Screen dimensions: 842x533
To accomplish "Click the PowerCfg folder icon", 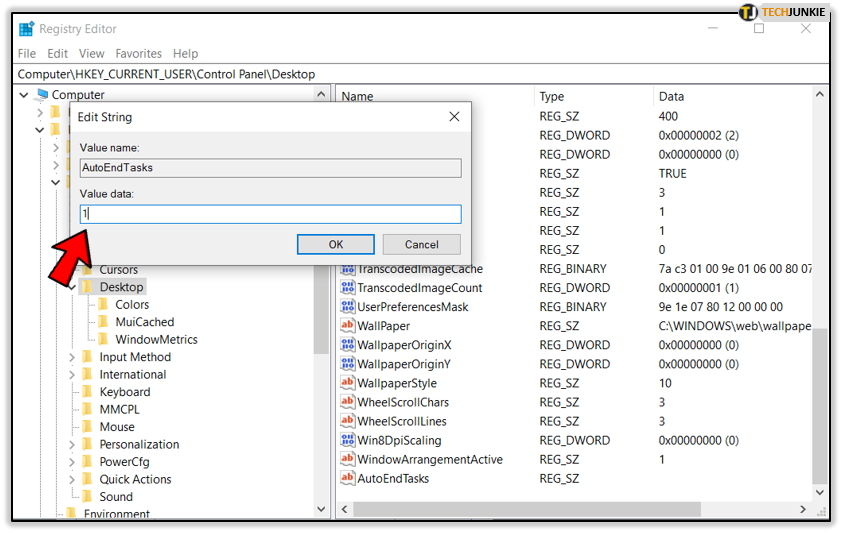I will click(88, 462).
